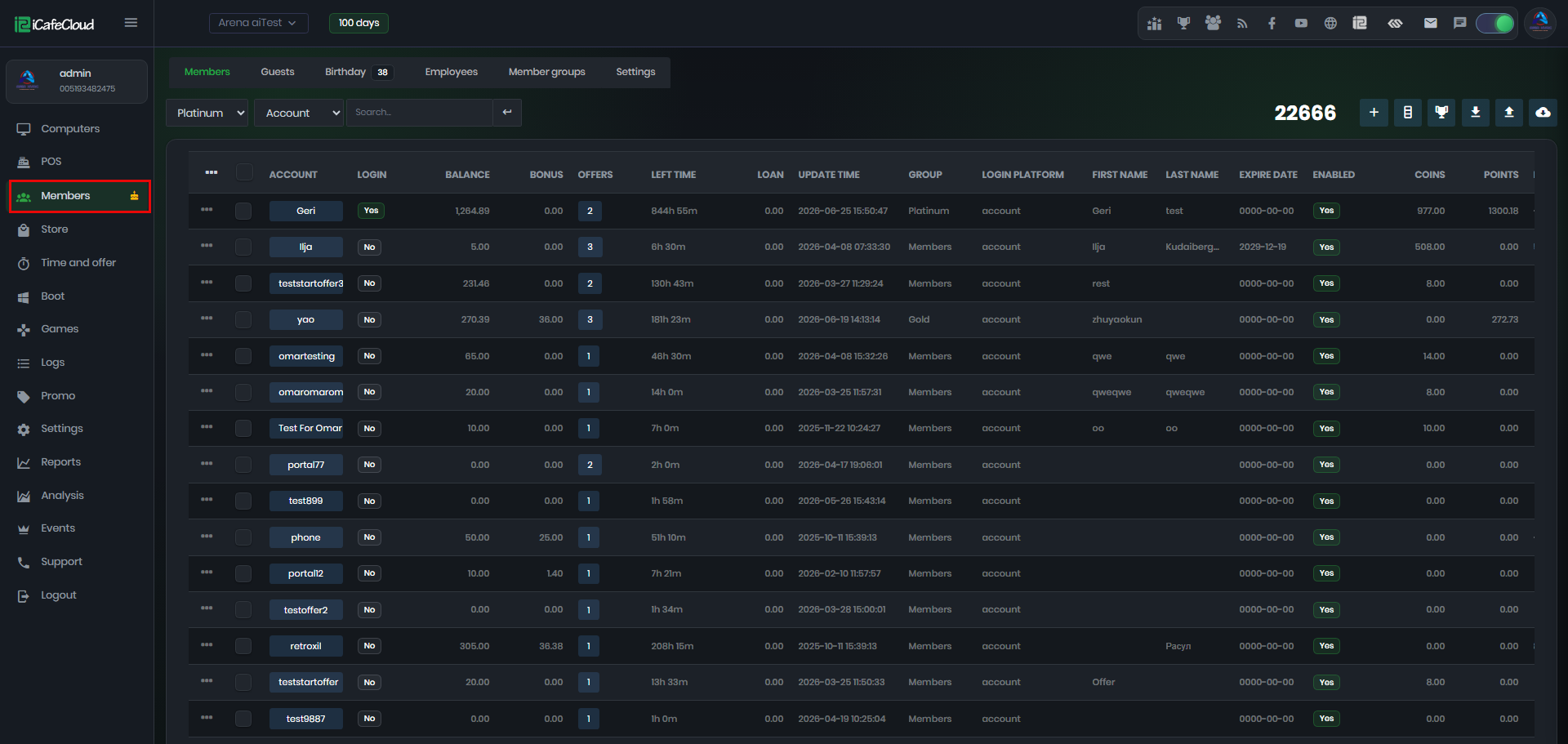
Task: Add a new member with plus button
Action: tap(1374, 113)
